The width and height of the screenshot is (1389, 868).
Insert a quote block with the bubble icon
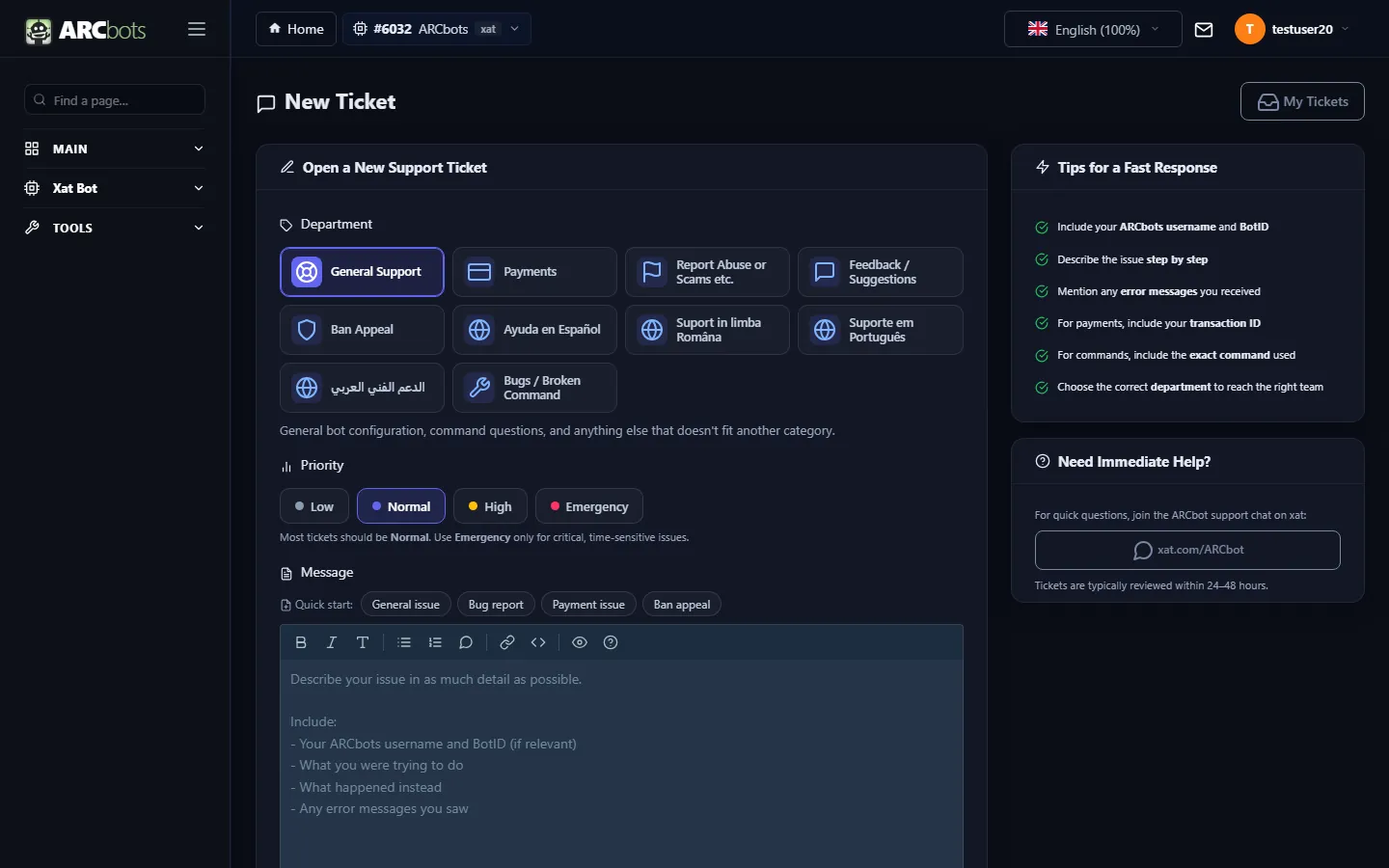point(466,642)
